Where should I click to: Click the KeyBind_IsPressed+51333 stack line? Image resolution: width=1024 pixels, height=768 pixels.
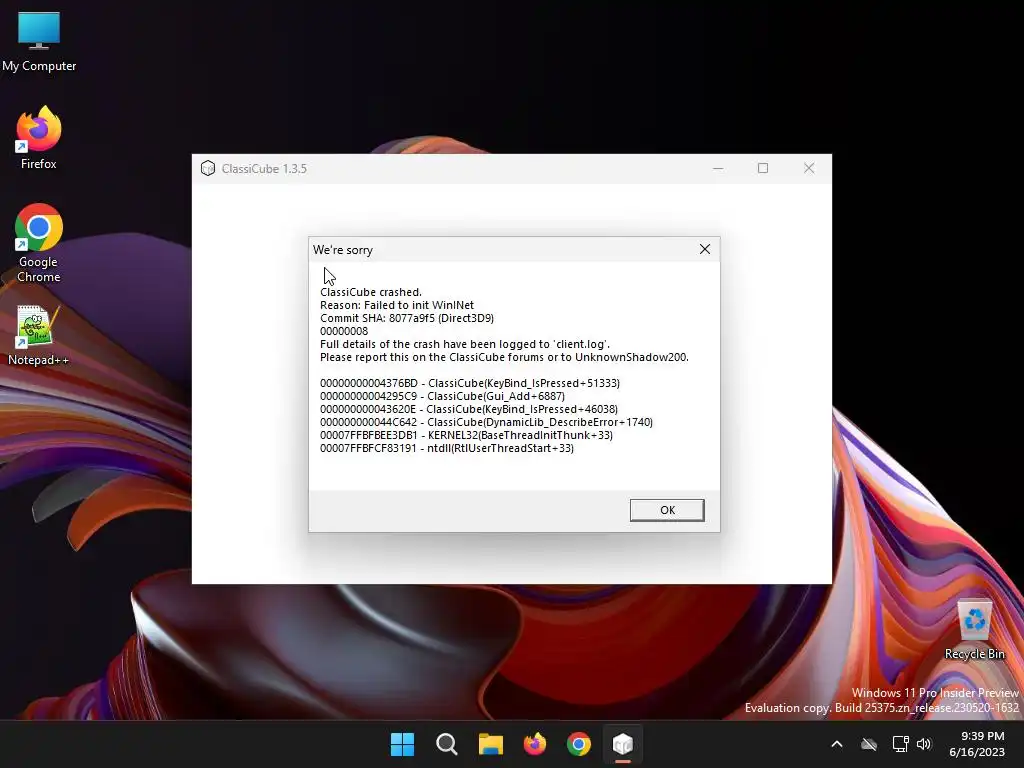[470, 383]
